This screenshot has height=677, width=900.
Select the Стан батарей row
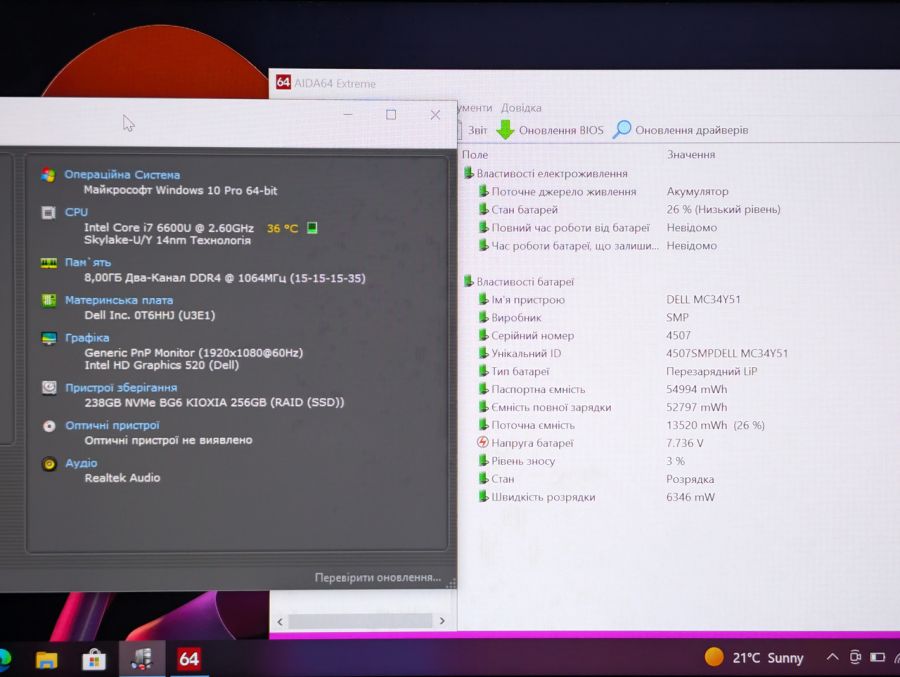pos(629,210)
